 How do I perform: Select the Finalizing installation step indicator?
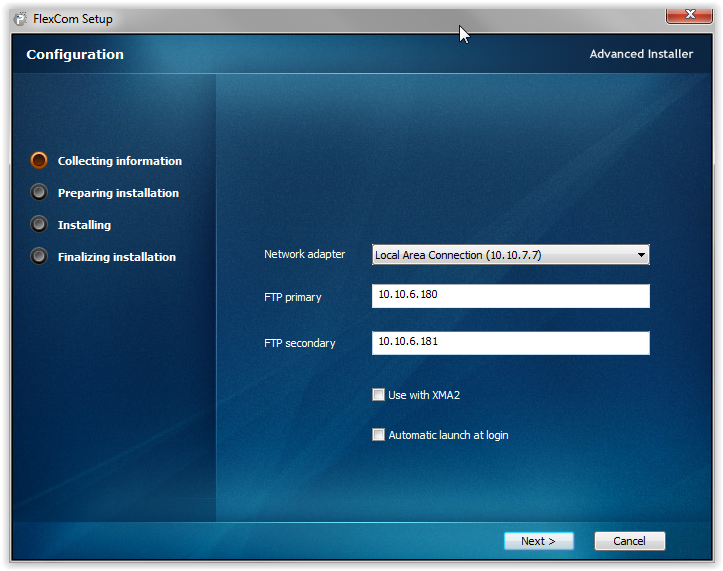coord(39,256)
